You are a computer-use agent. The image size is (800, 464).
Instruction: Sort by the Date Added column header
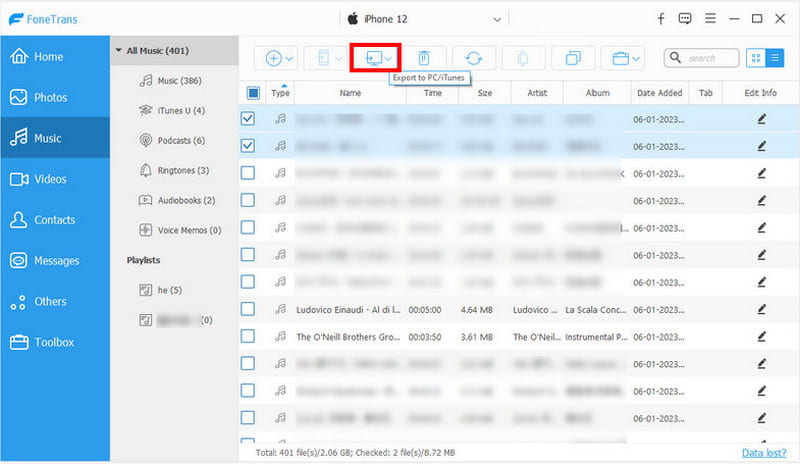coord(659,93)
